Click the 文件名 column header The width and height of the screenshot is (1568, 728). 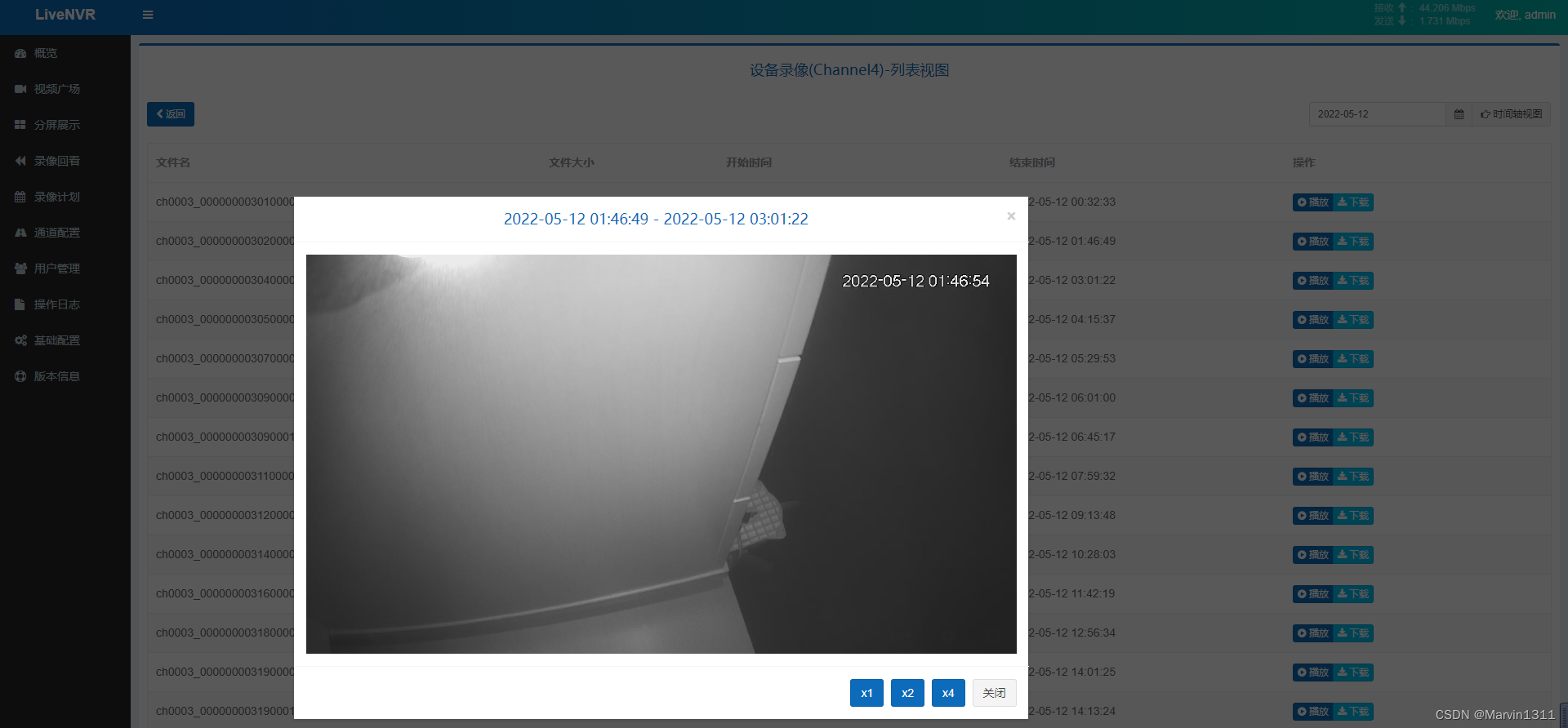point(173,162)
